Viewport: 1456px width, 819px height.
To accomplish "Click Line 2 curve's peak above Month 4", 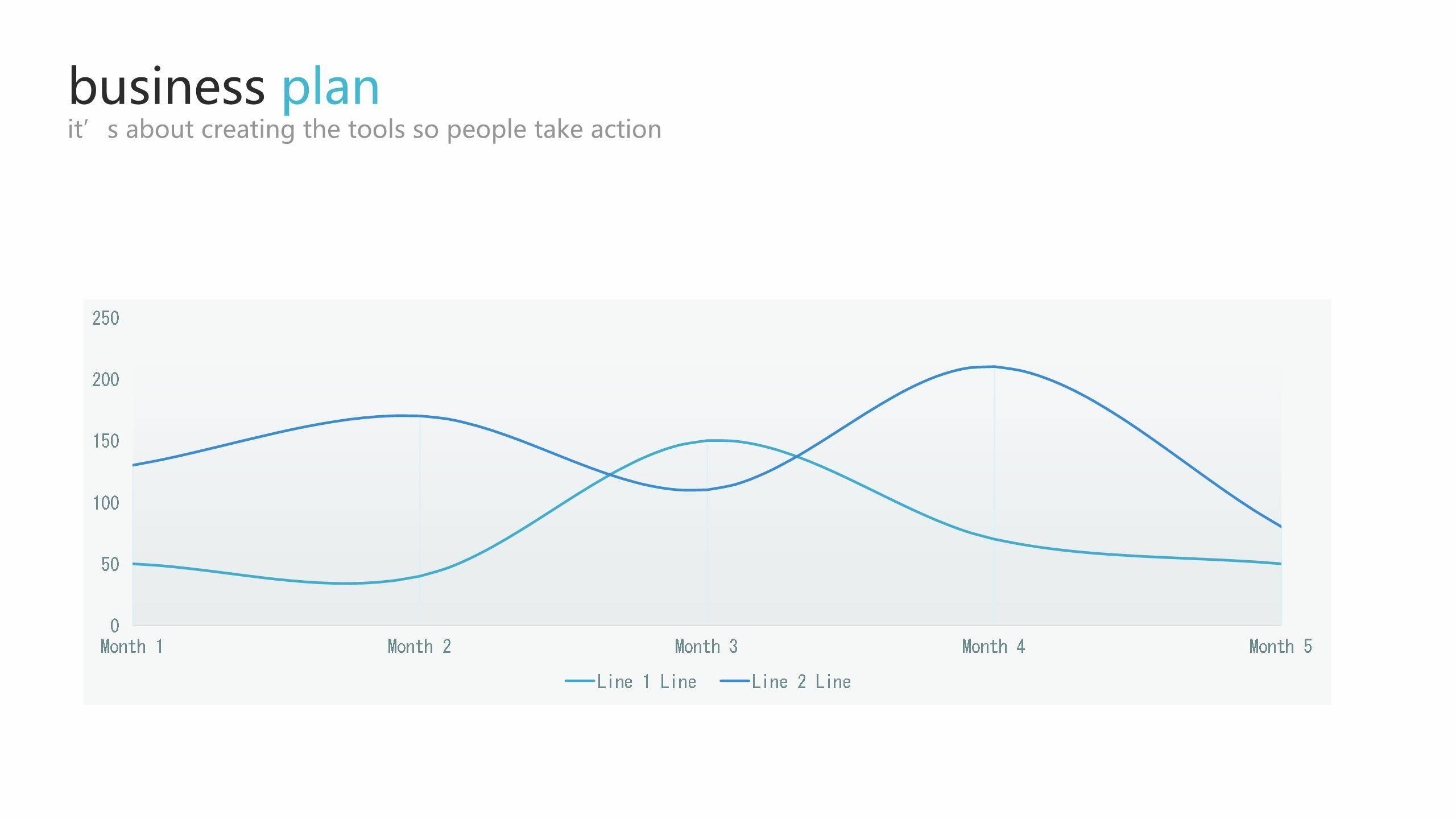I will coord(994,367).
